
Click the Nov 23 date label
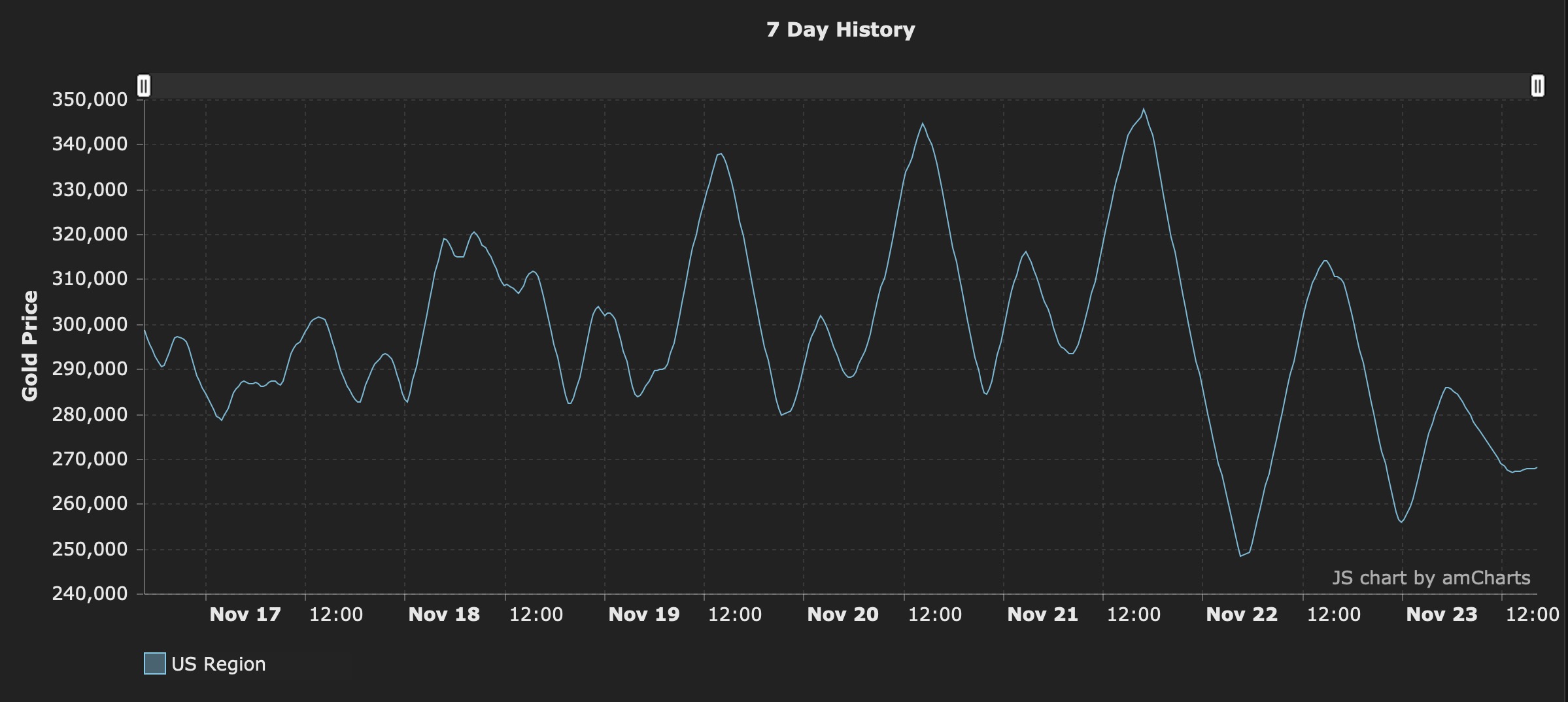click(x=1442, y=614)
